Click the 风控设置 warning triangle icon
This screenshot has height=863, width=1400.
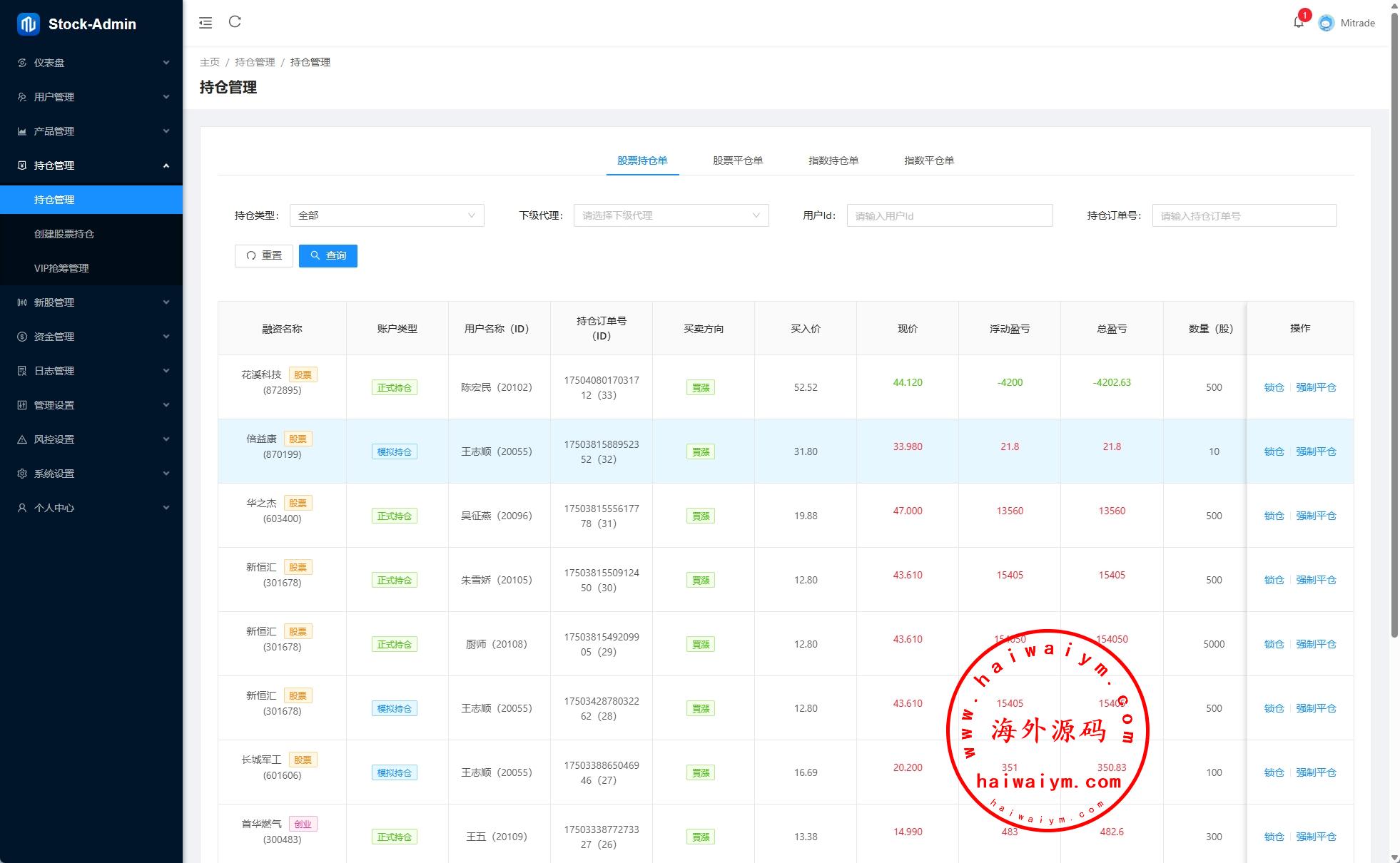(x=22, y=439)
